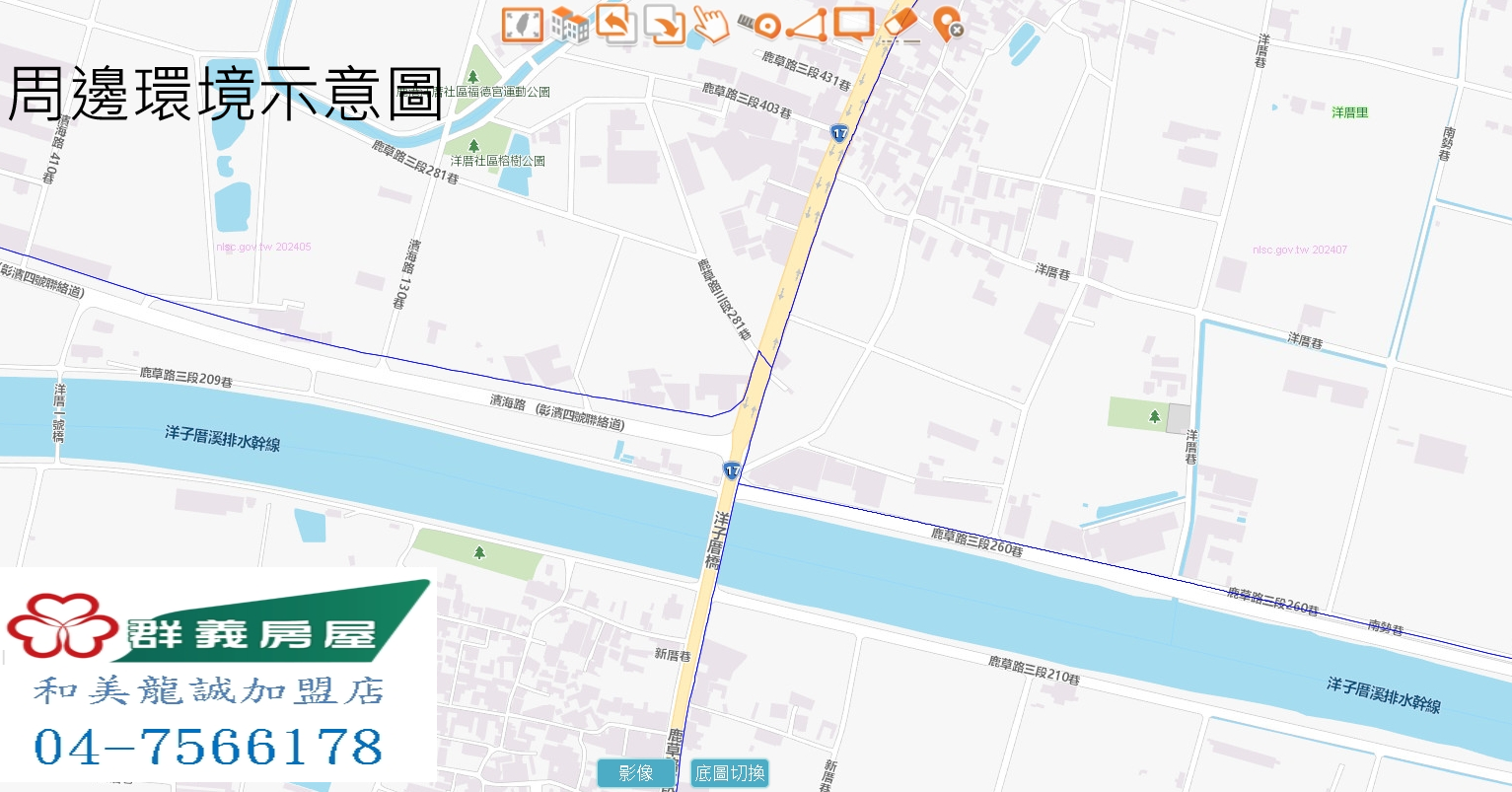Add a text annotation balloon
Image resolution: width=1512 pixels, height=792 pixels.
click(x=853, y=24)
